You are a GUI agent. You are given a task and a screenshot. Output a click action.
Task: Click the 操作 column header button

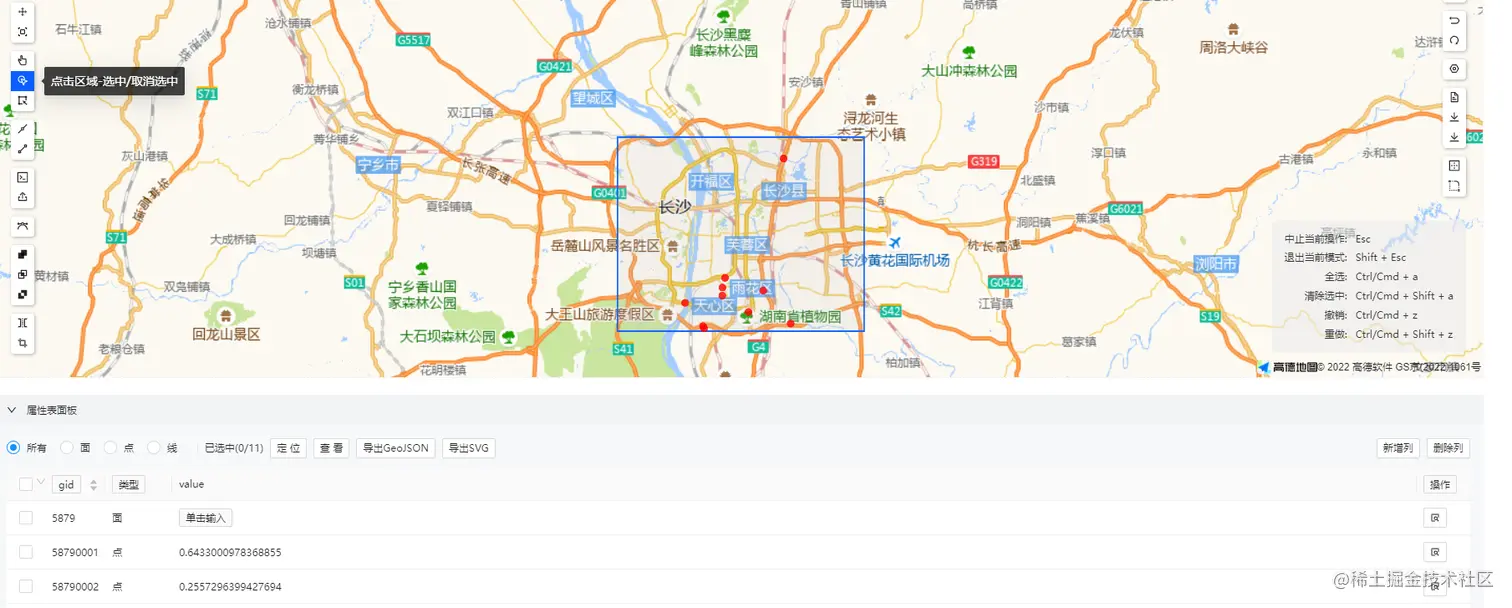(1440, 485)
